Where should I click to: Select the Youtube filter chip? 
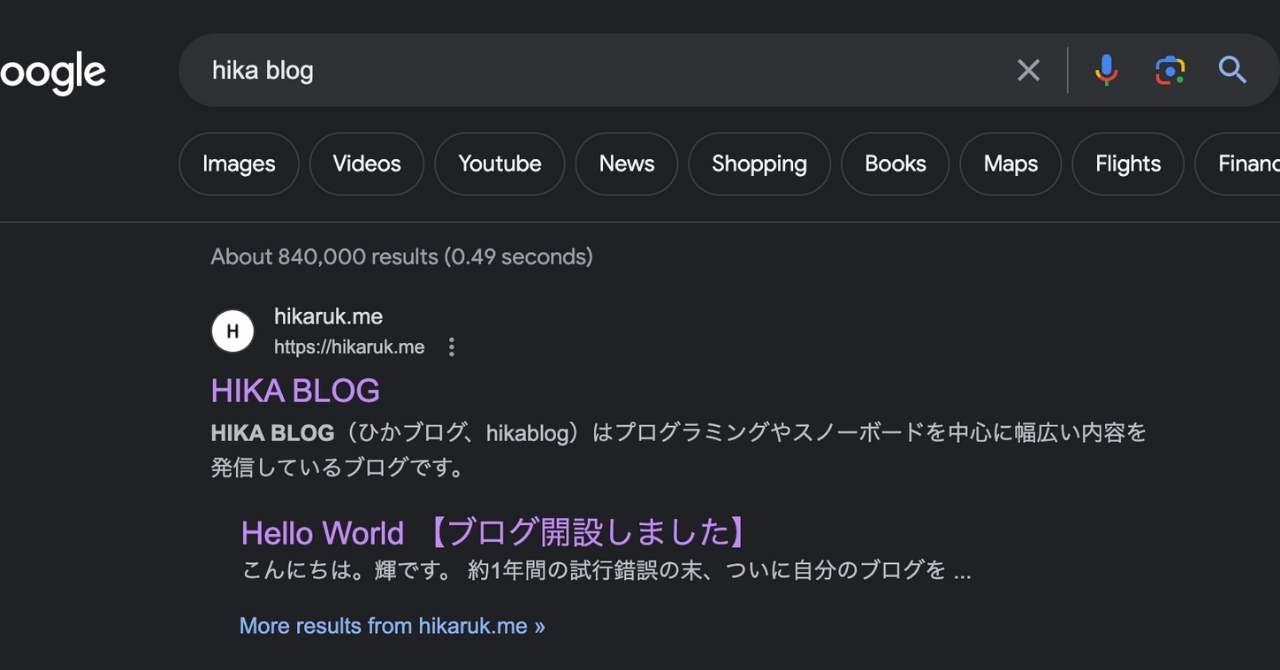(500, 164)
